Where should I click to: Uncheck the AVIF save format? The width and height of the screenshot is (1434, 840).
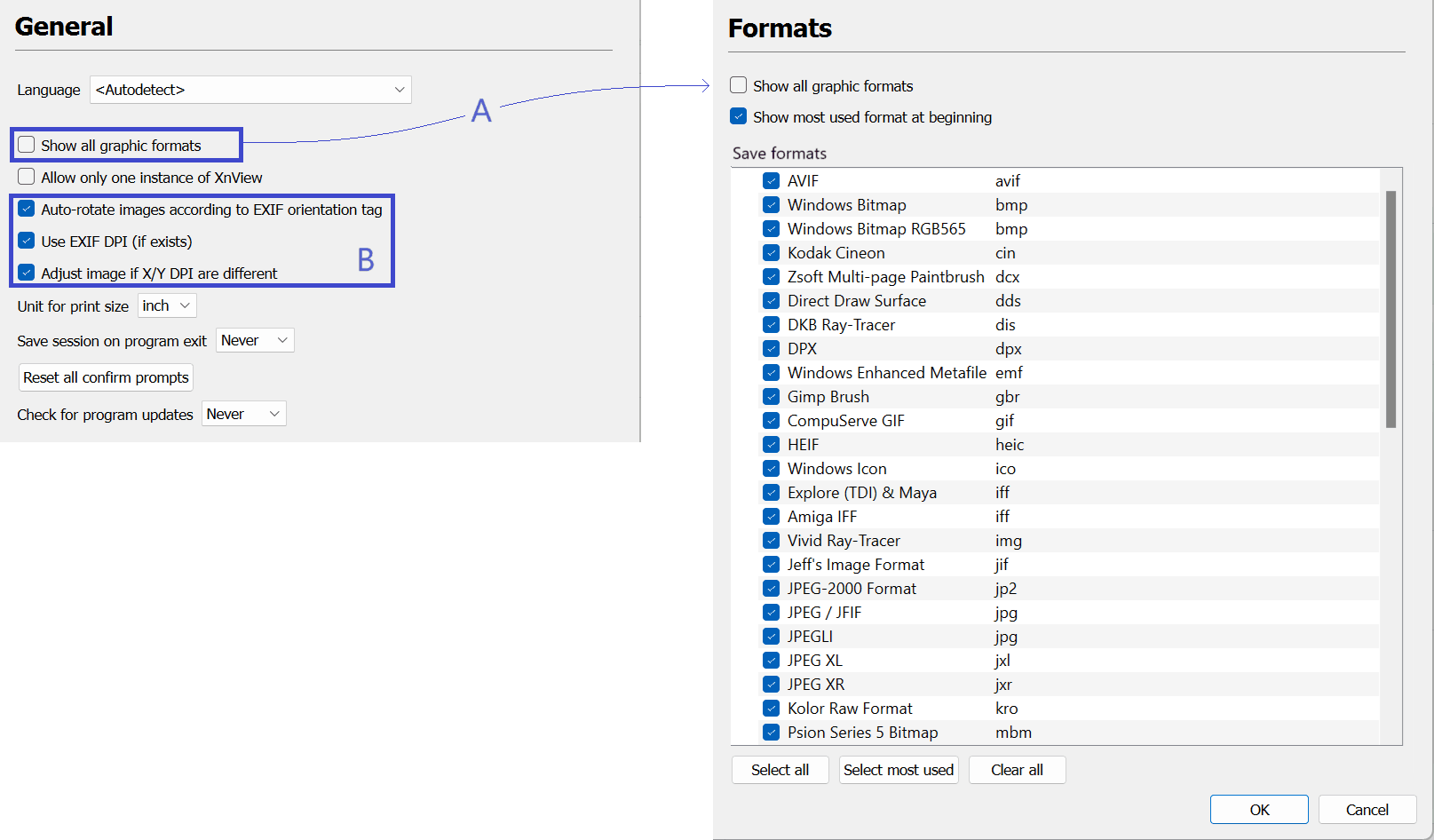pos(772,181)
